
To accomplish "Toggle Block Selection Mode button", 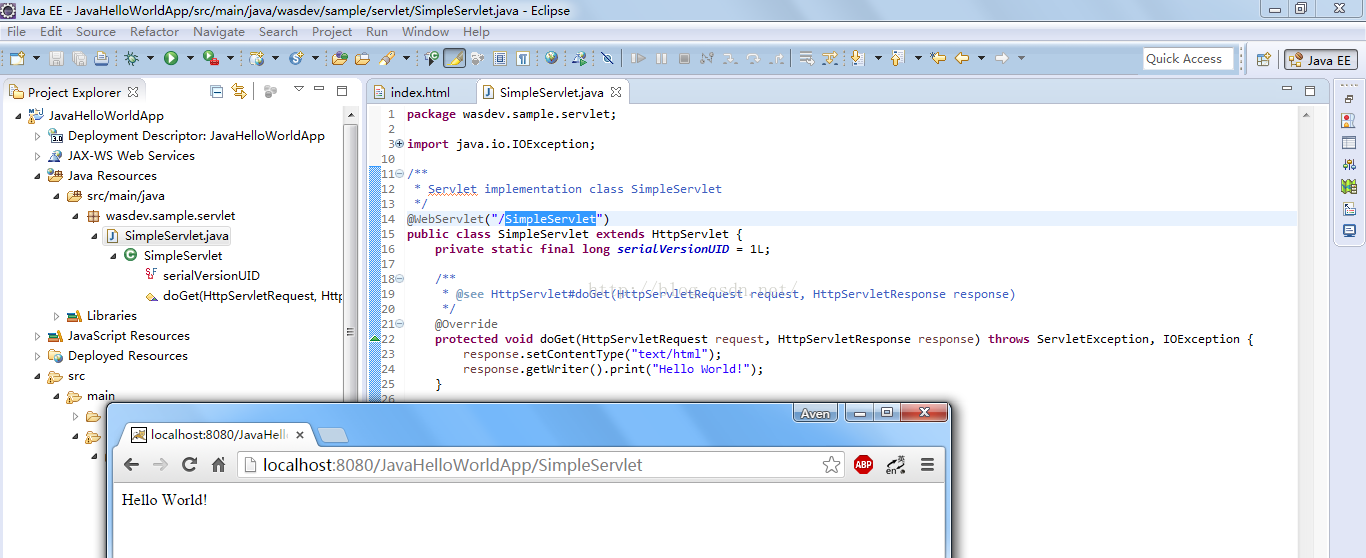I will [500, 58].
